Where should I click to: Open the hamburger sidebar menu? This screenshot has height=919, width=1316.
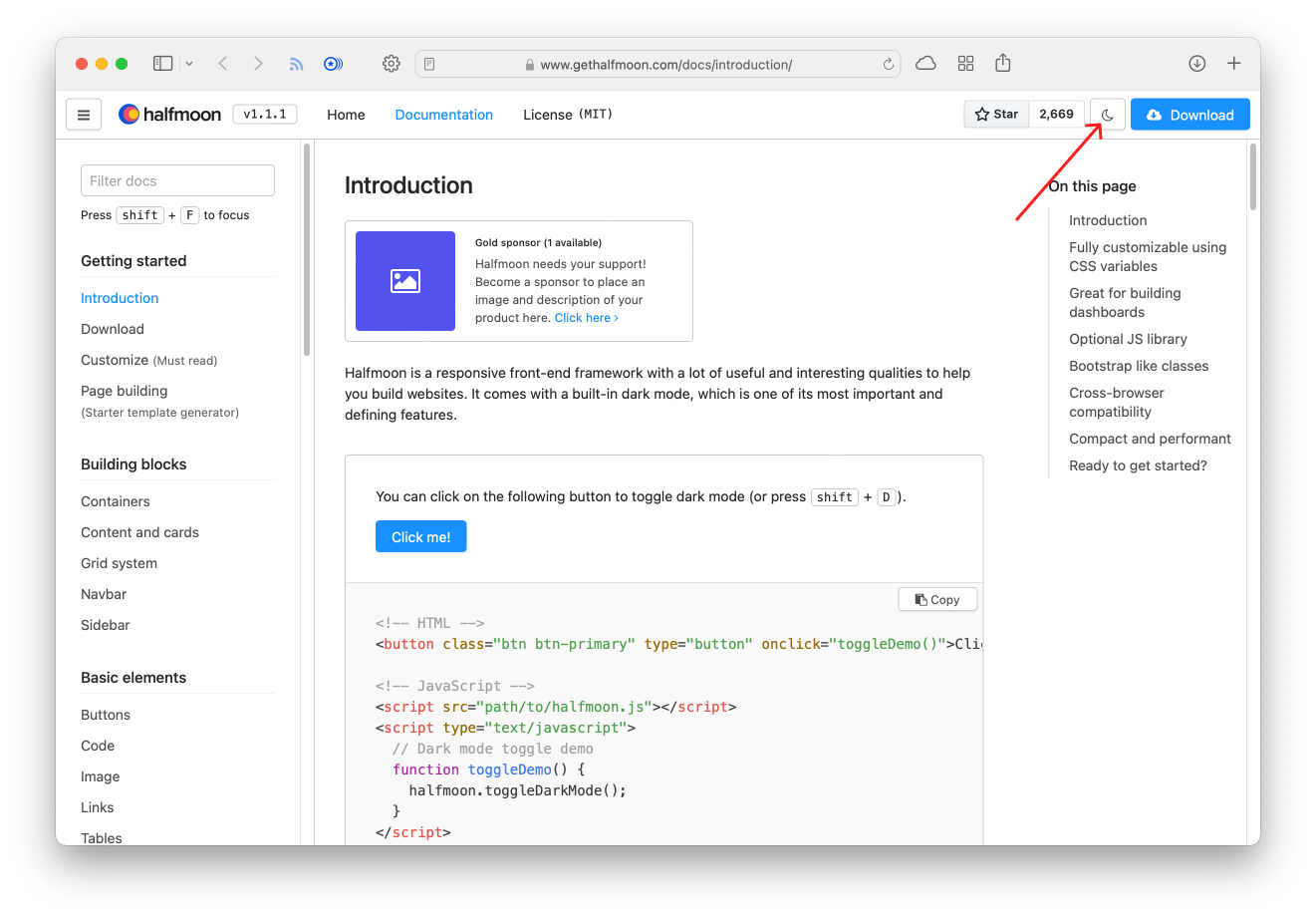tap(84, 115)
